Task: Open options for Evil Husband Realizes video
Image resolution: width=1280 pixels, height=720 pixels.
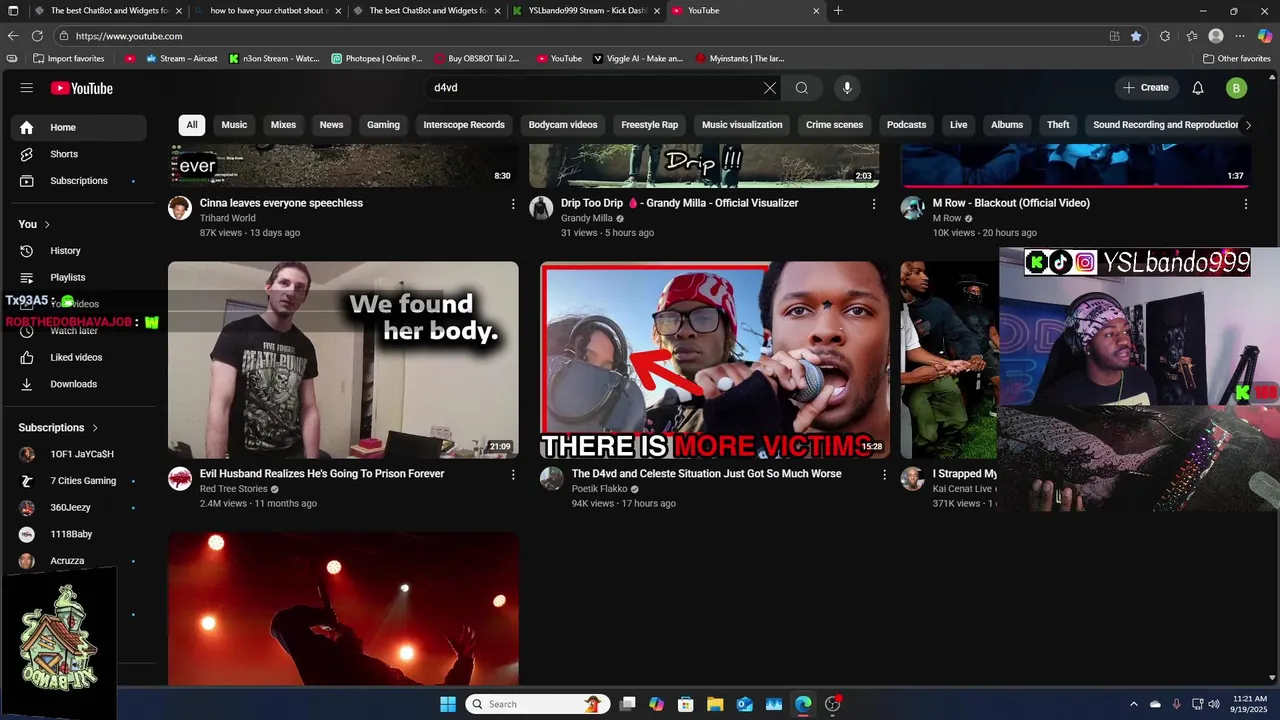Action: tap(513, 475)
